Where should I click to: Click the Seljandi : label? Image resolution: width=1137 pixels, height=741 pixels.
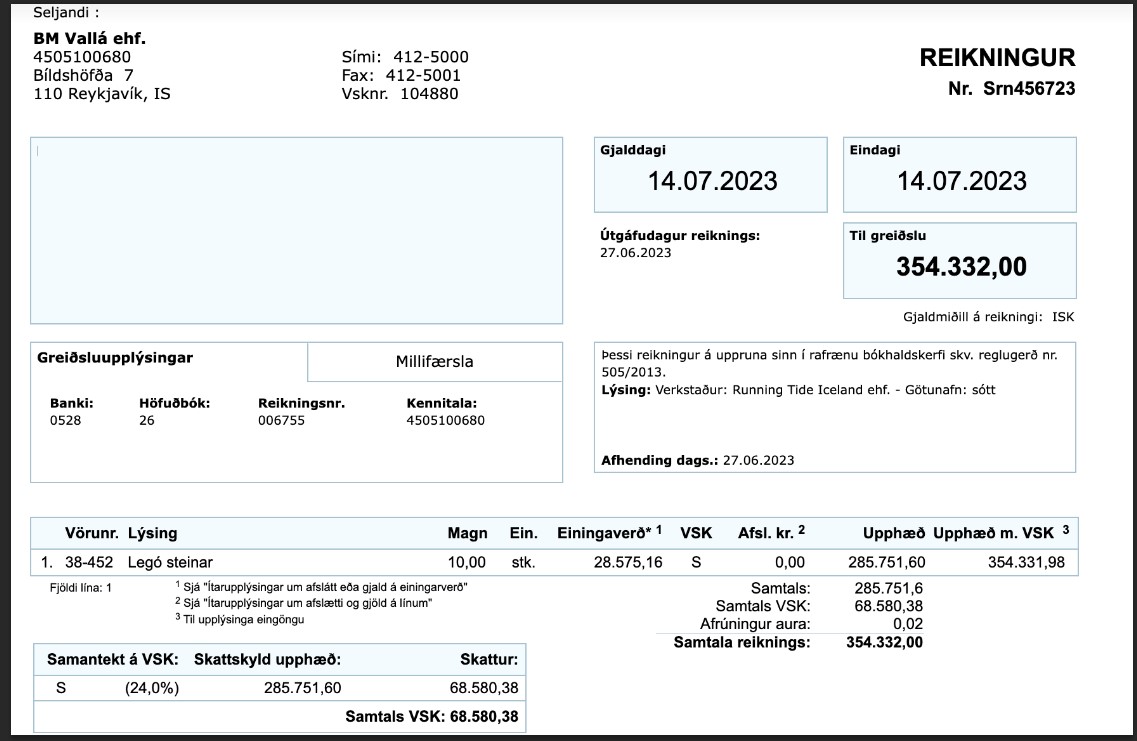[x=66, y=12]
